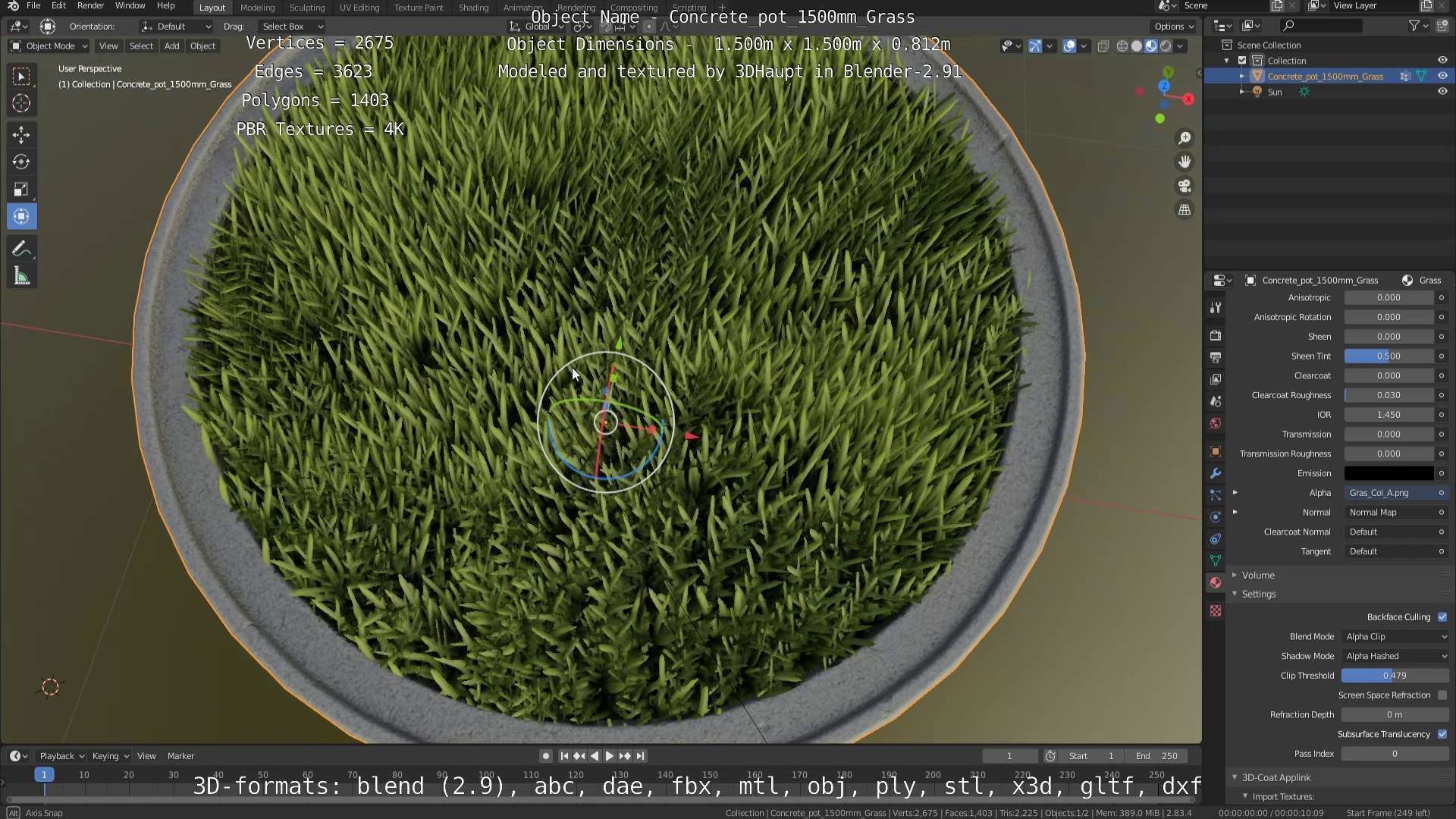This screenshot has width=1456, height=819.
Task: Open the Object Mode dropdown
Action: [x=49, y=46]
